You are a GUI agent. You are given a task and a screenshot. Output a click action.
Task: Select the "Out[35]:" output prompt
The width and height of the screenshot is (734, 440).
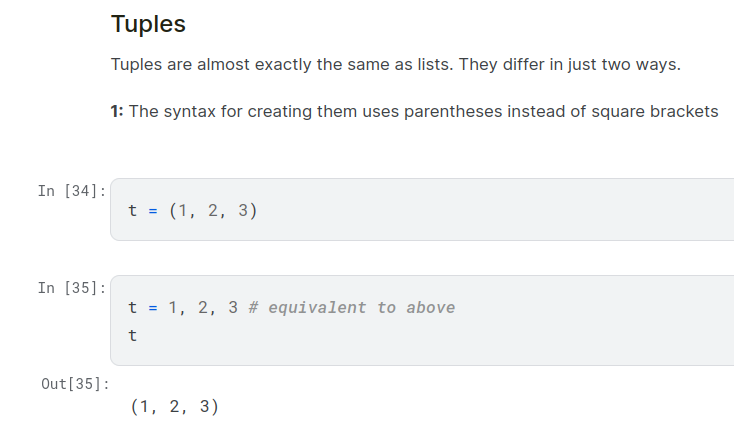[76, 385]
